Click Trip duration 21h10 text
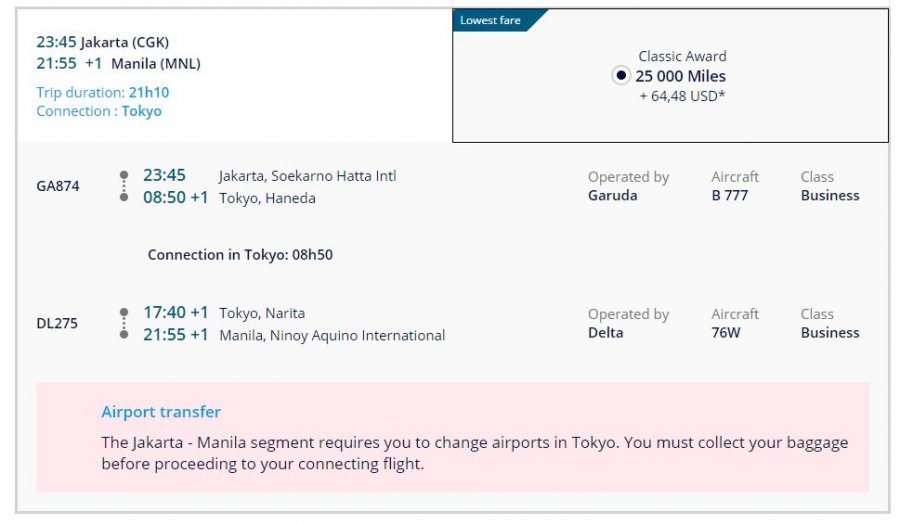The height and width of the screenshot is (524, 900). 102,93
